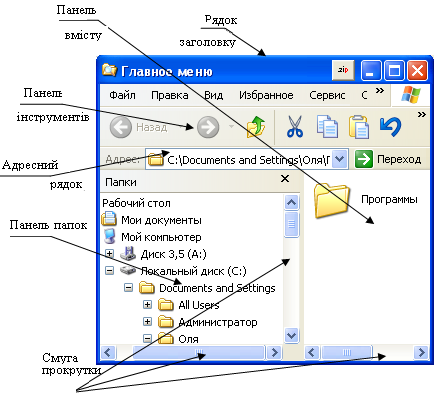Screen dimensions: 435x394
Task: Click the Администратор folder icon
Action: coord(166,322)
